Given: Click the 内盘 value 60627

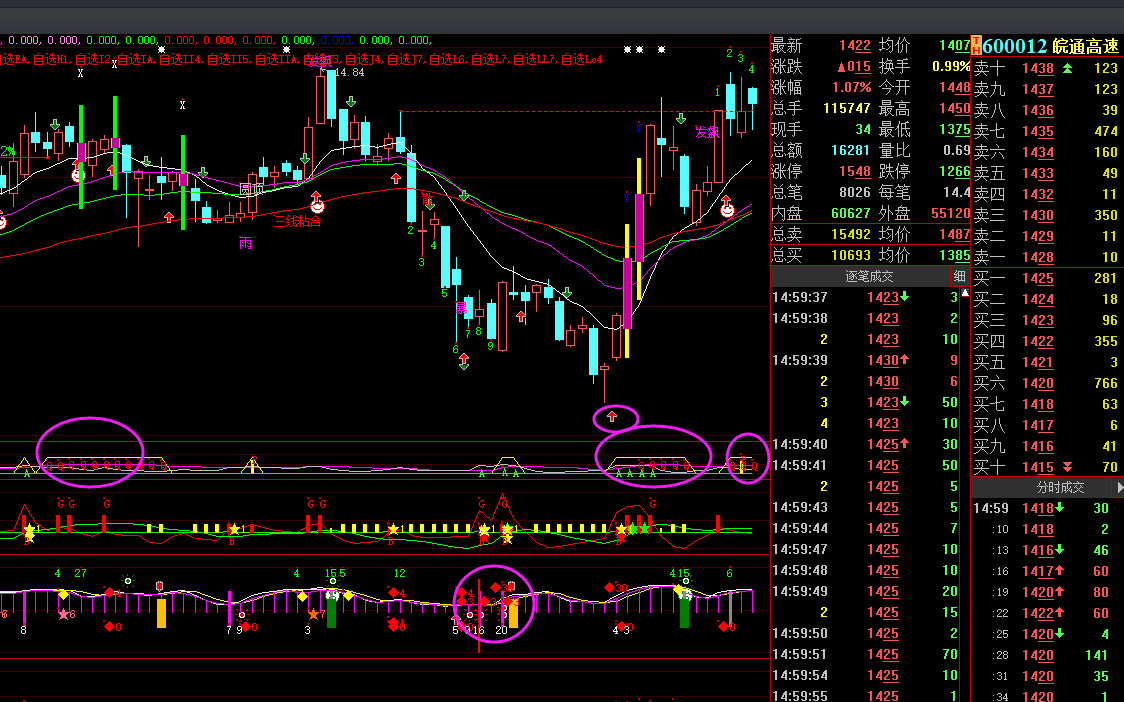Looking at the screenshot, I should pyautogui.click(x=851, y=213).
